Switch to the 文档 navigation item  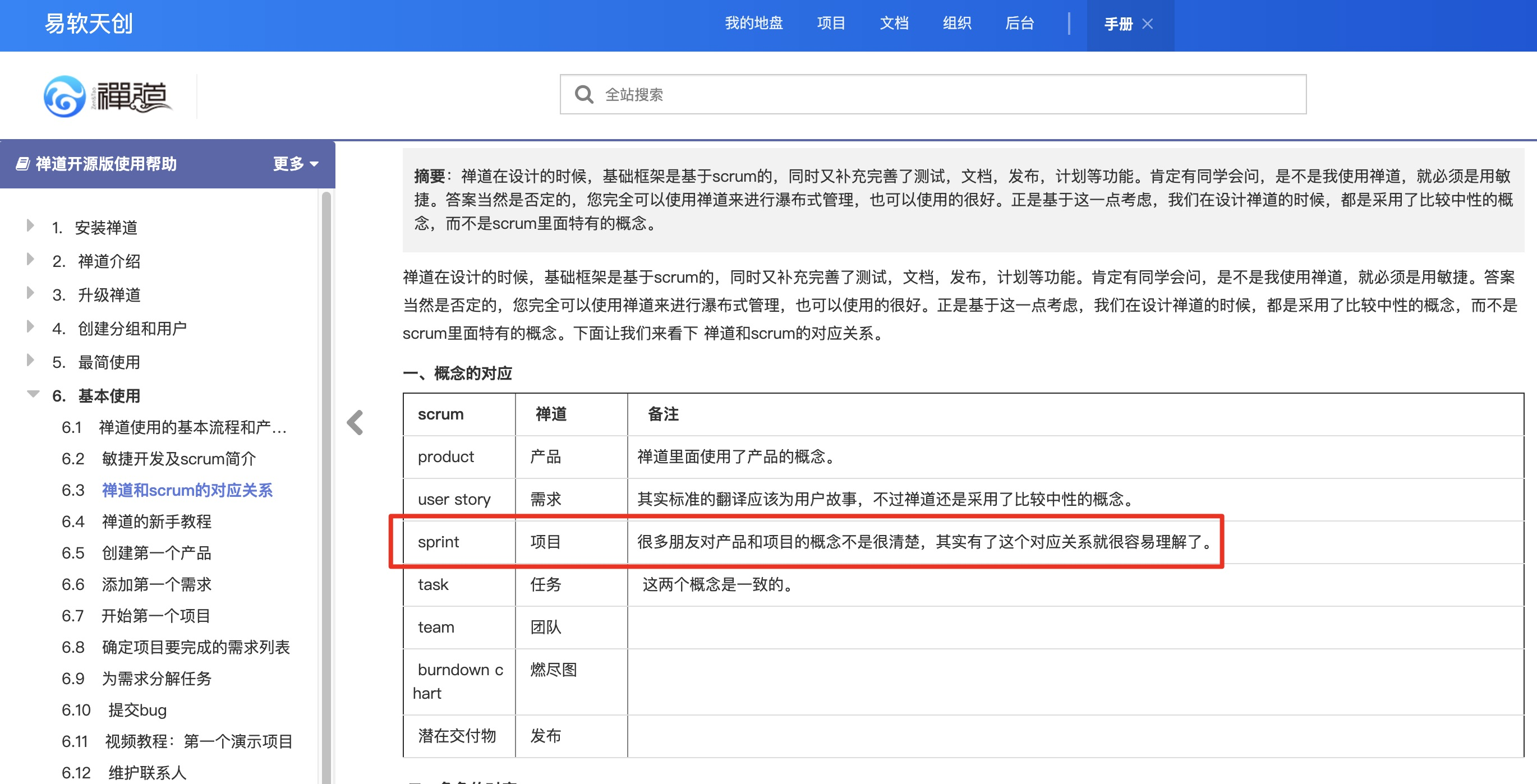click(894, 23)
